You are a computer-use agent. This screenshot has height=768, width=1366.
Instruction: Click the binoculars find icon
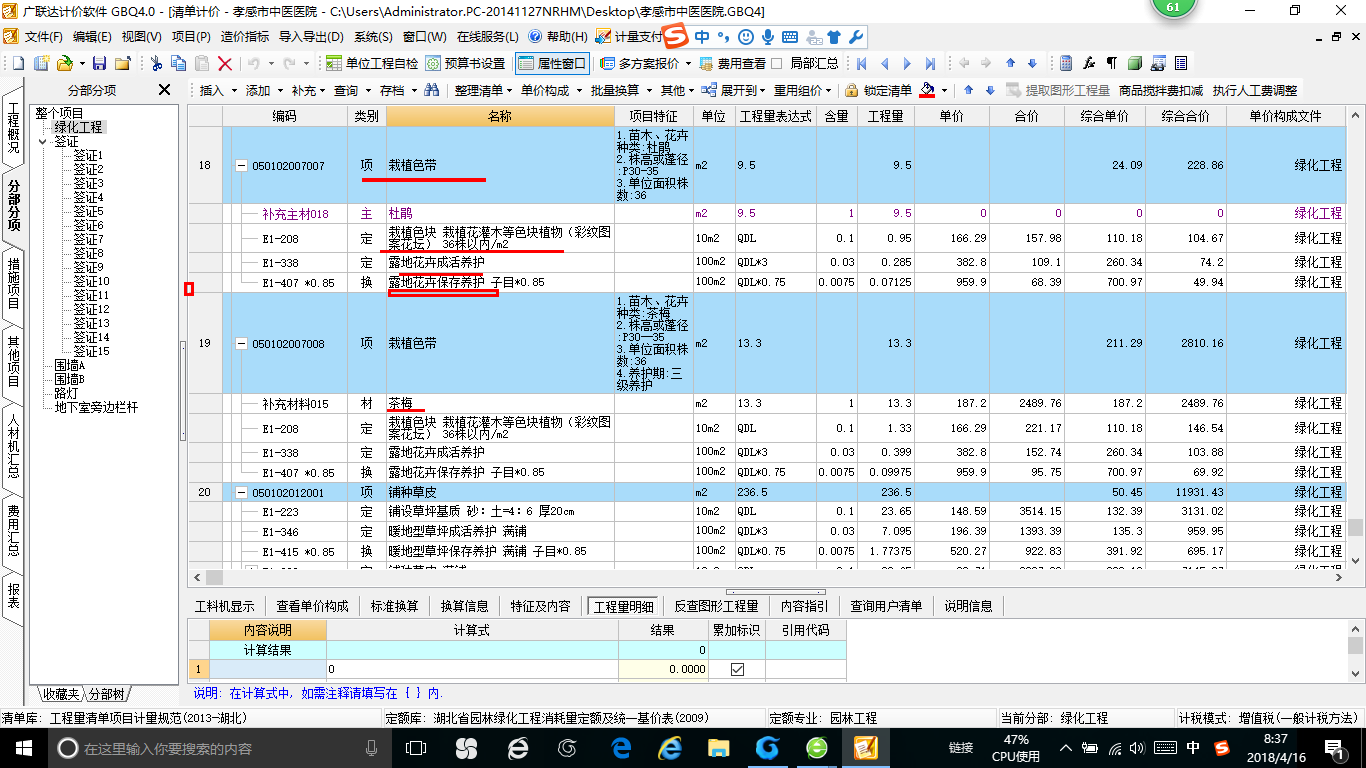click(x=432, y=90)
